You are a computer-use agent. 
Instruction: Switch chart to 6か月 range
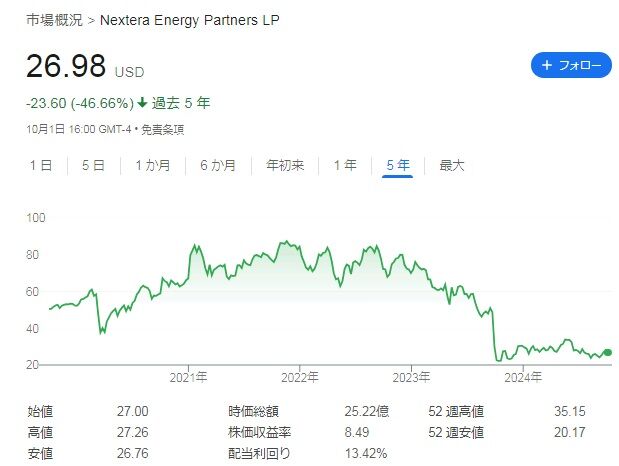tap(218, 166)
